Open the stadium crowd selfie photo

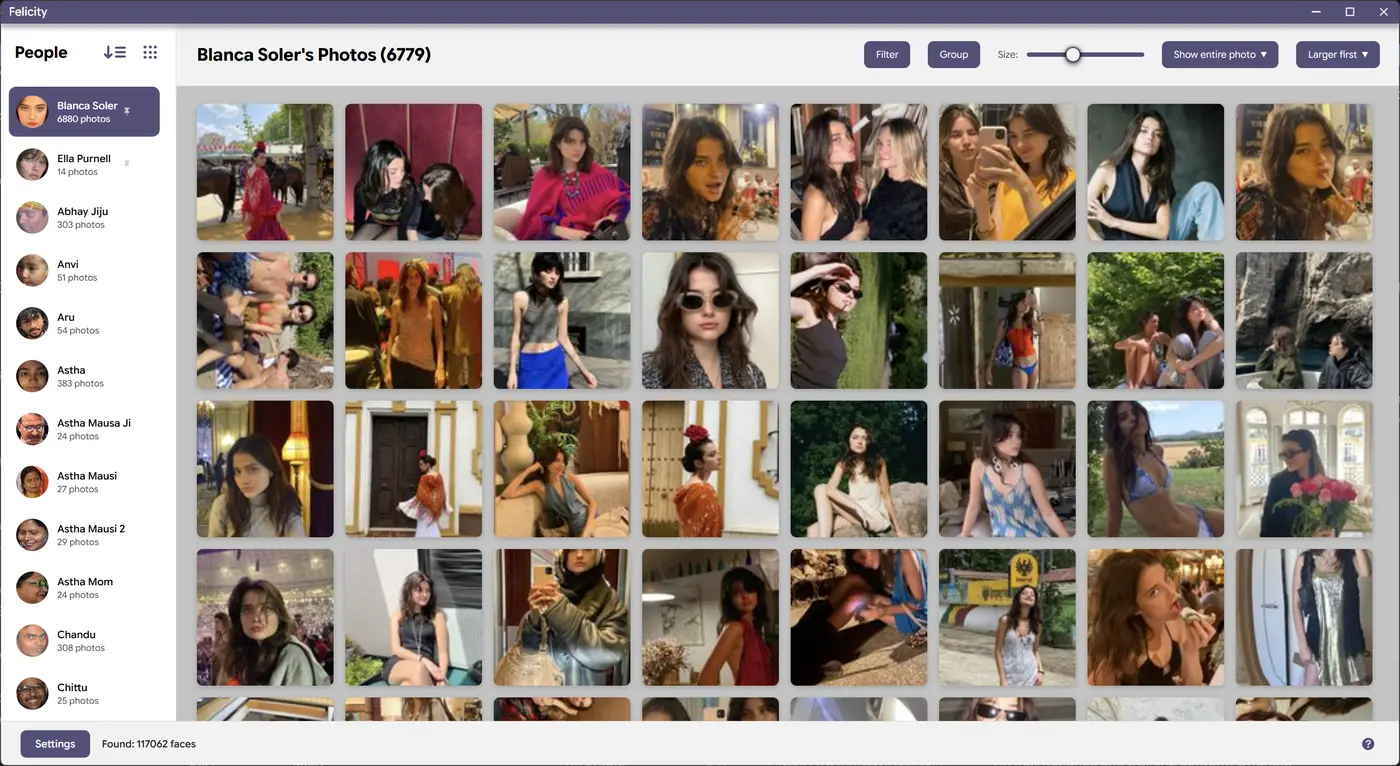pyautogui.click(x=265, y=617)
